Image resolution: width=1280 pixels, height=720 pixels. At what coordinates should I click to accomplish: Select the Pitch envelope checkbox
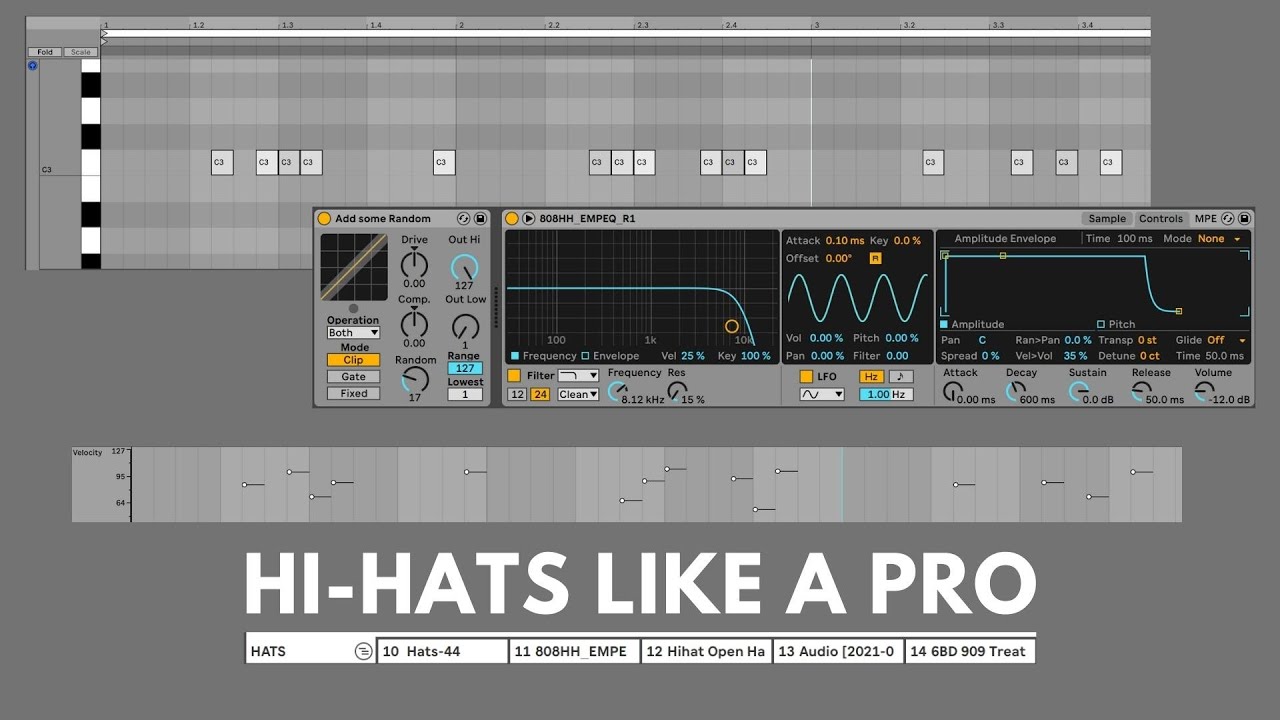coord(1101,325)
